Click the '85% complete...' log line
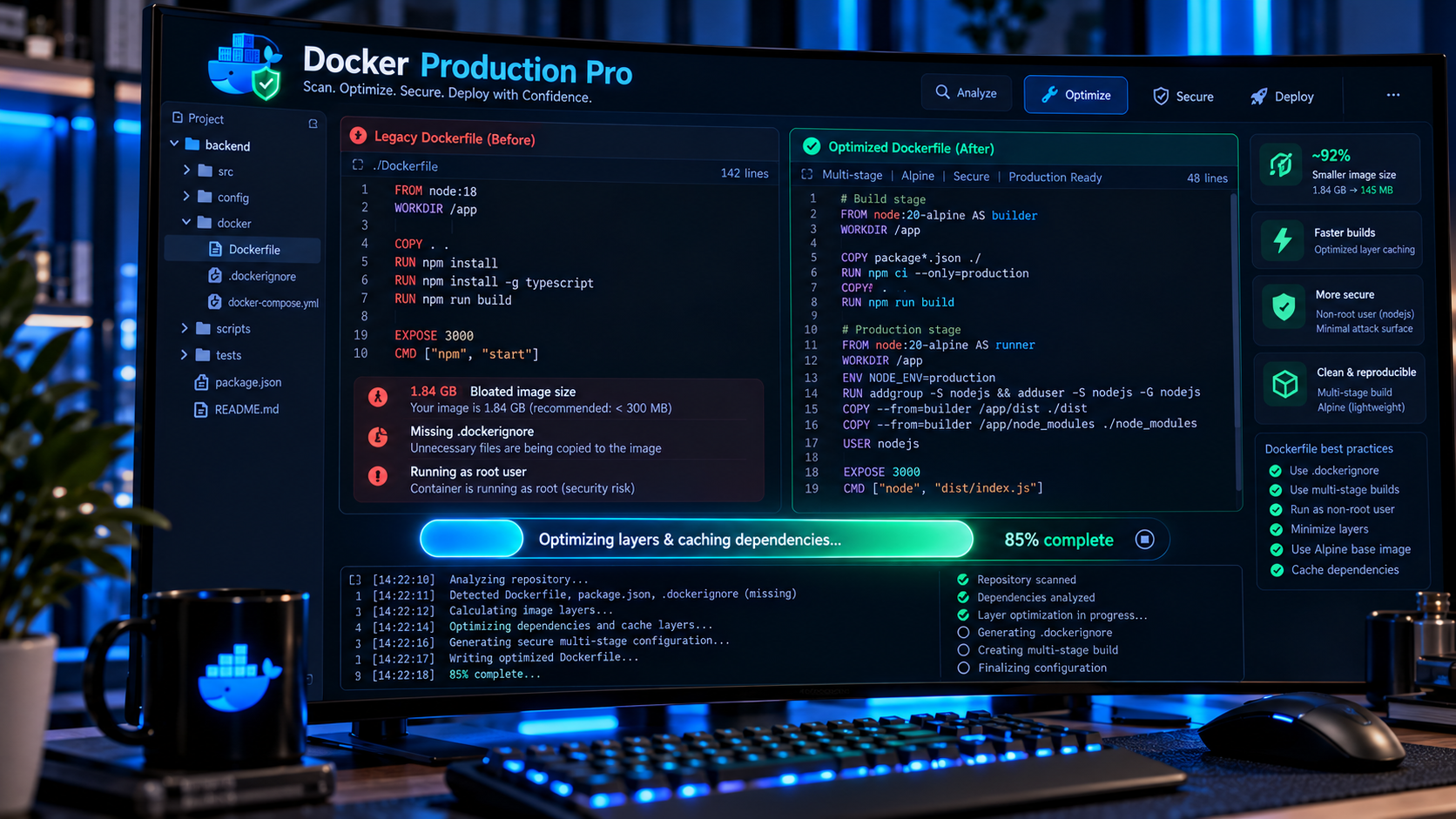The image size is (1456, 819). [494, 675]
